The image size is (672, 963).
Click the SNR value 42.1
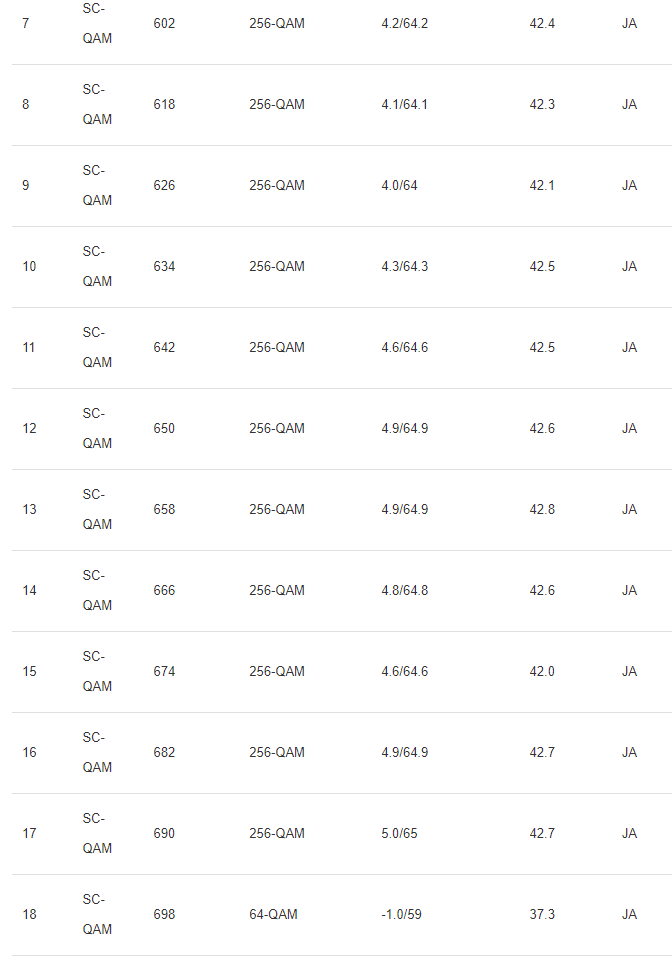(542, 185)
